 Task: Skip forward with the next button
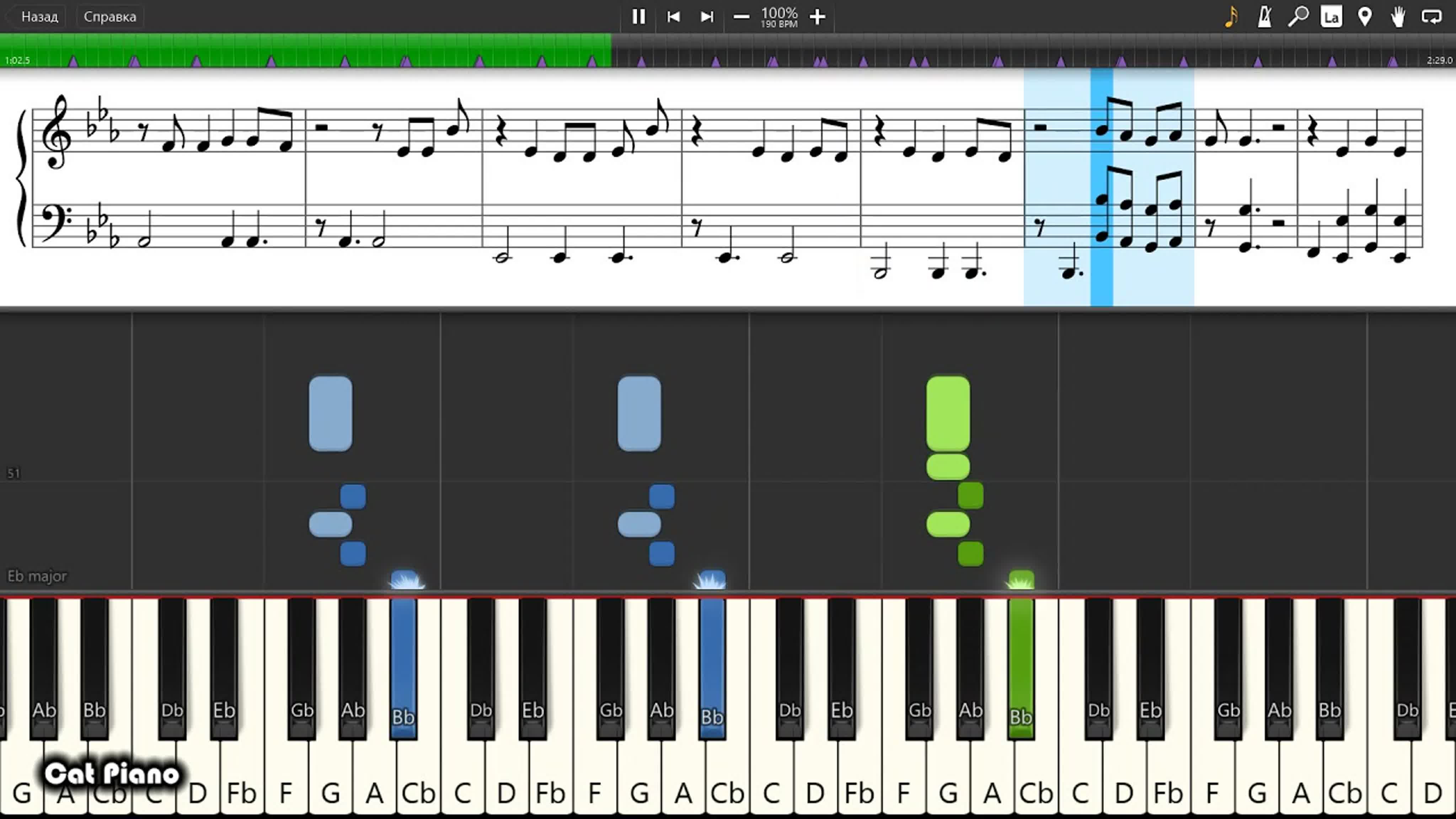(x=707, y=16)
